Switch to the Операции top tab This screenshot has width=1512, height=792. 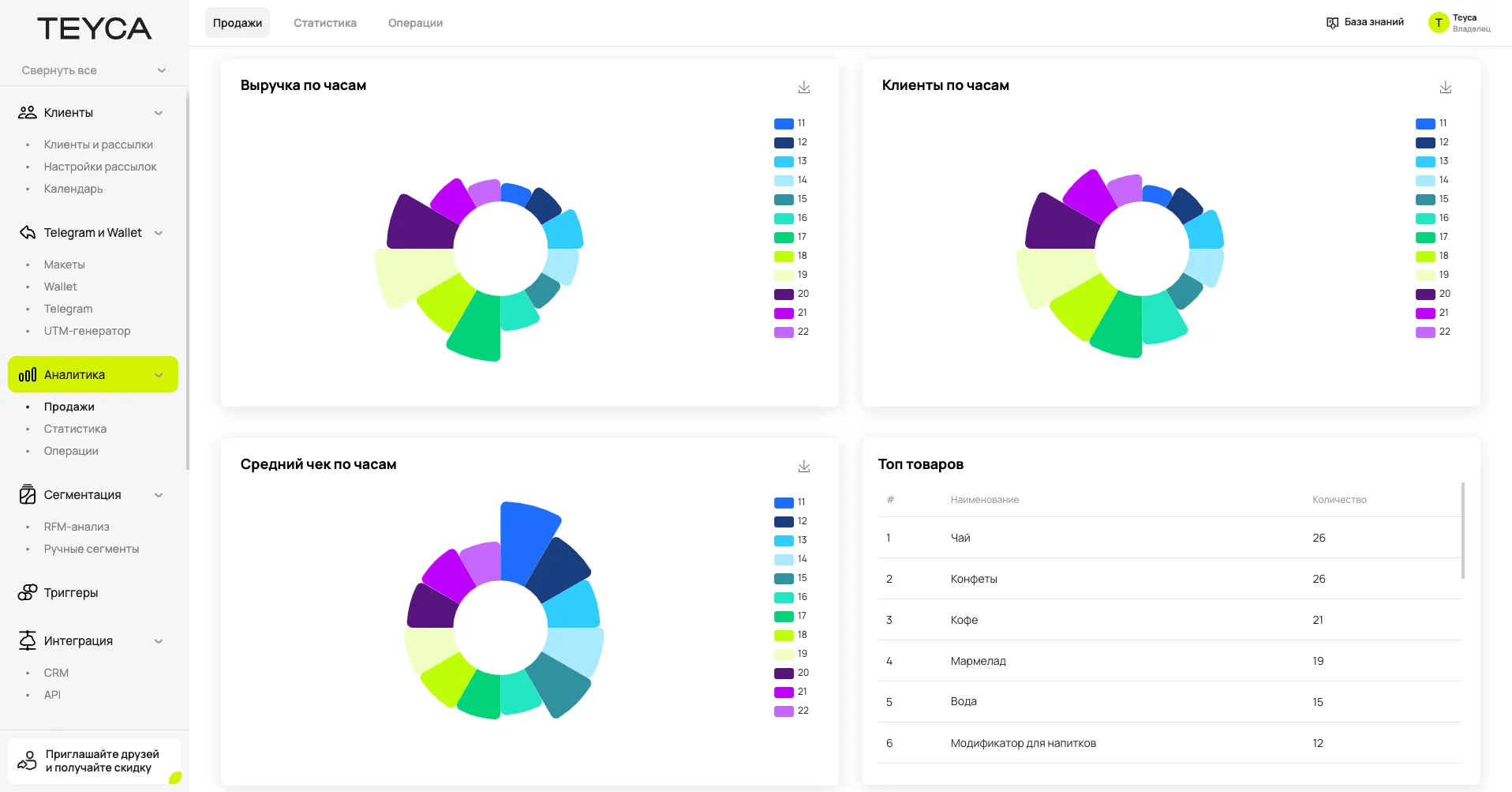415,23
